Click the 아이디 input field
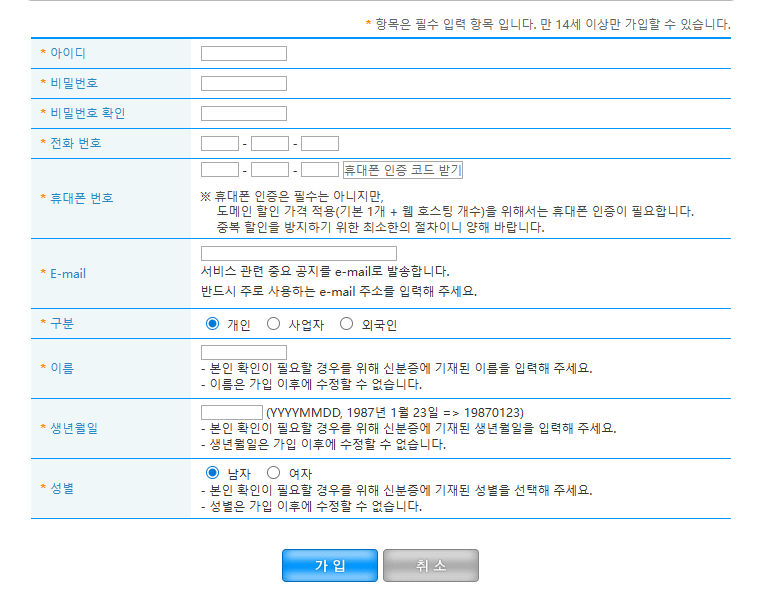 pos(243,53)
